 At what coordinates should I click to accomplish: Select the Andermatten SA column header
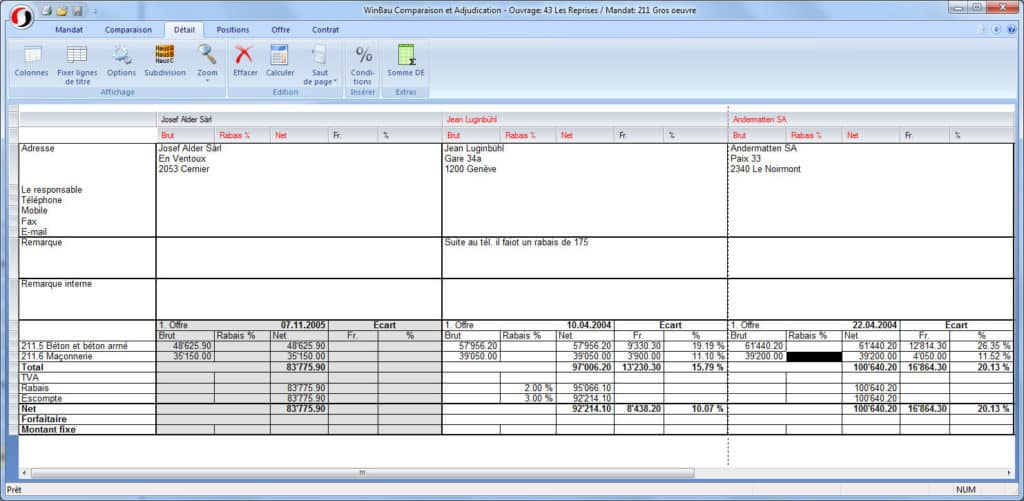point(872,120)
